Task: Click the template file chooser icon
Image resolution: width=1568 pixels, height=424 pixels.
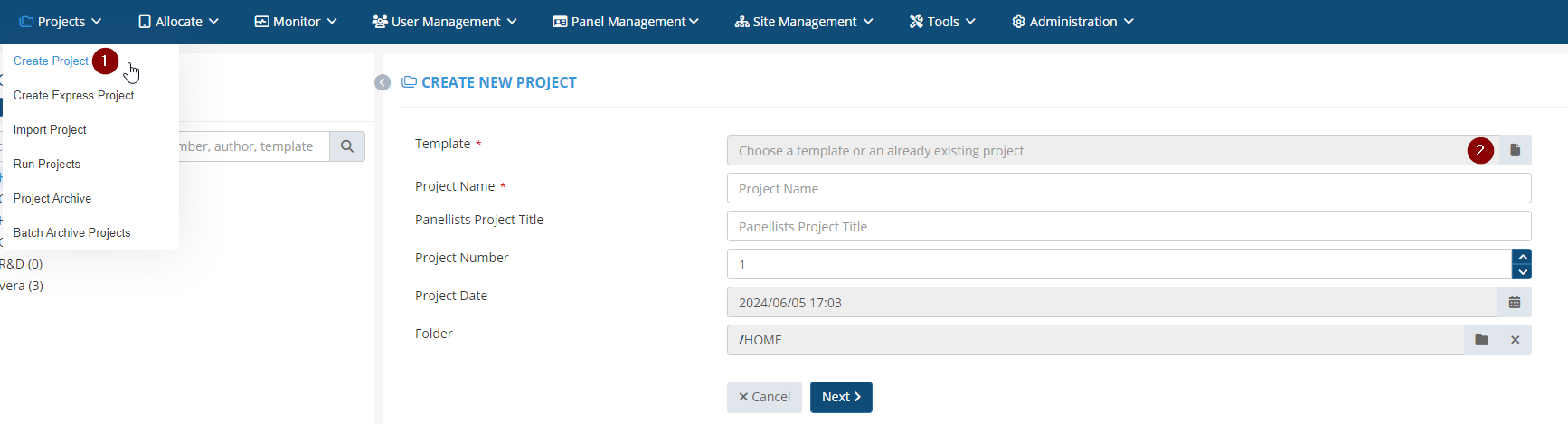Action: click(1515, 150)
